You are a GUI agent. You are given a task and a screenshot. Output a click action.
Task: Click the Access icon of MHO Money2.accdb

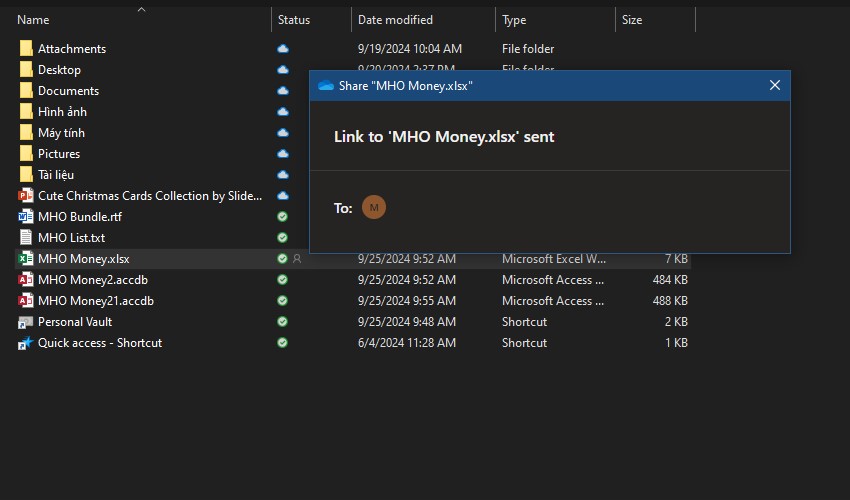click(26, 280)
